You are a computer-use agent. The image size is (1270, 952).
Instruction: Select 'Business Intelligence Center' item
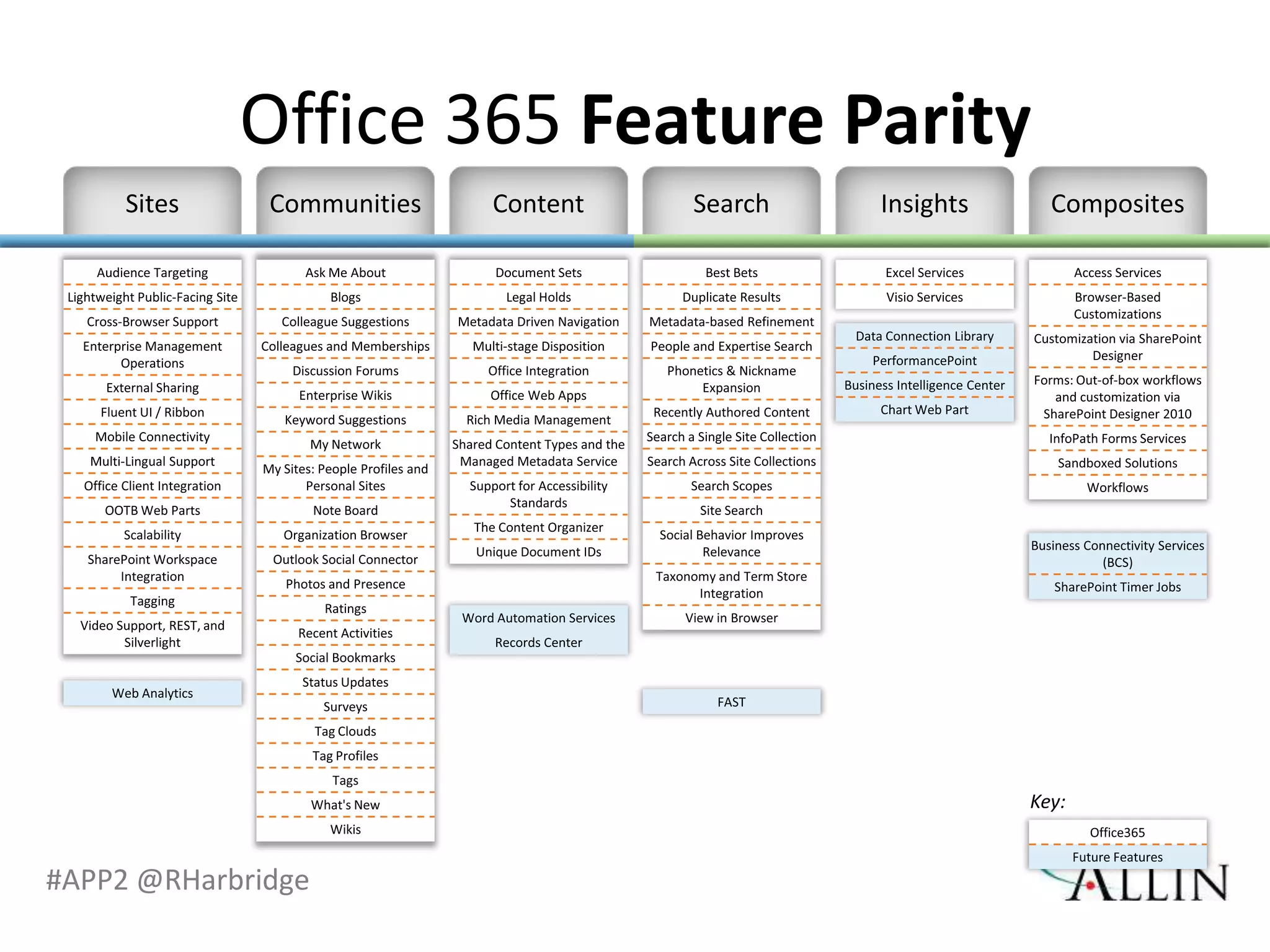925,385
